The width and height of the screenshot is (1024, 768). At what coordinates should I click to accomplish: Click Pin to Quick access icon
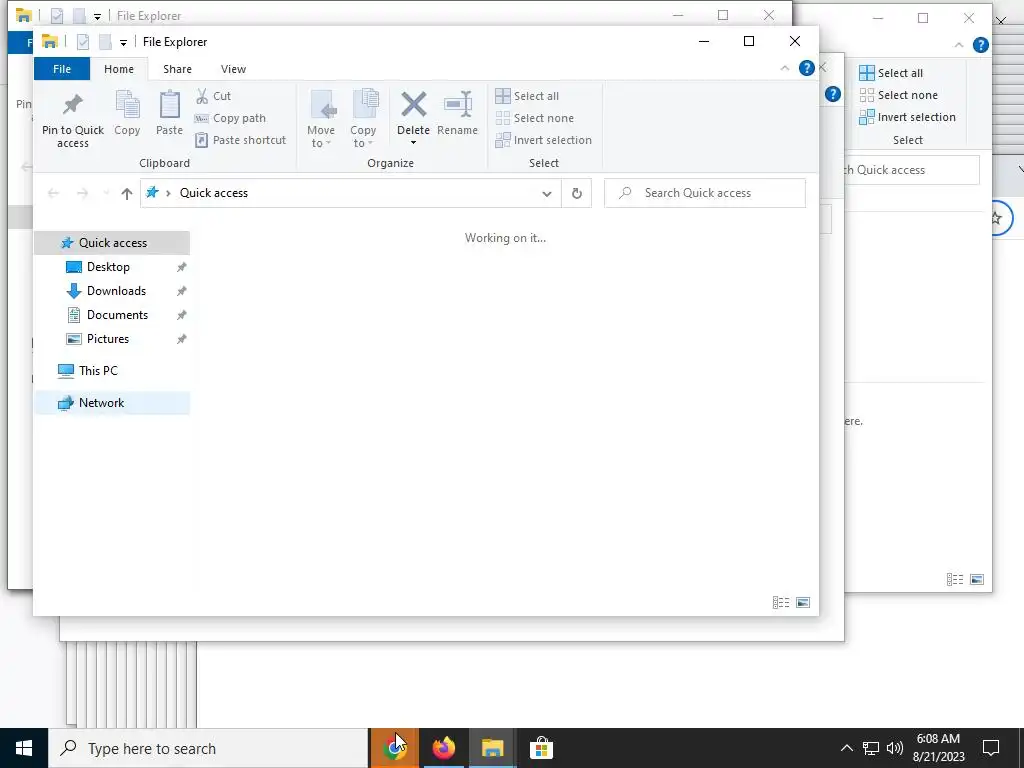pyautogui.click(x=72, y=105)
